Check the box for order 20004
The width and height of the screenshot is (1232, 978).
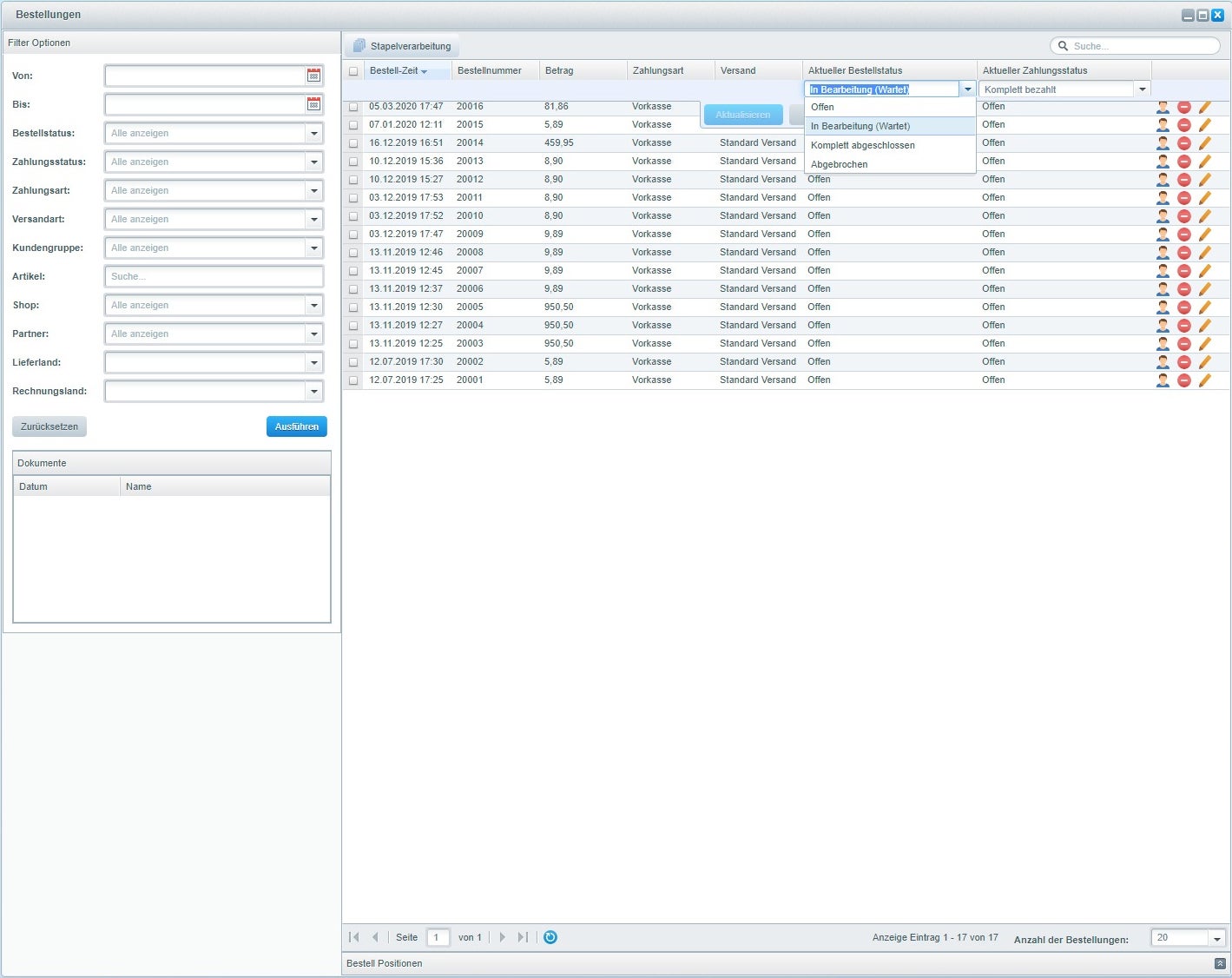[x=353, y=326]
